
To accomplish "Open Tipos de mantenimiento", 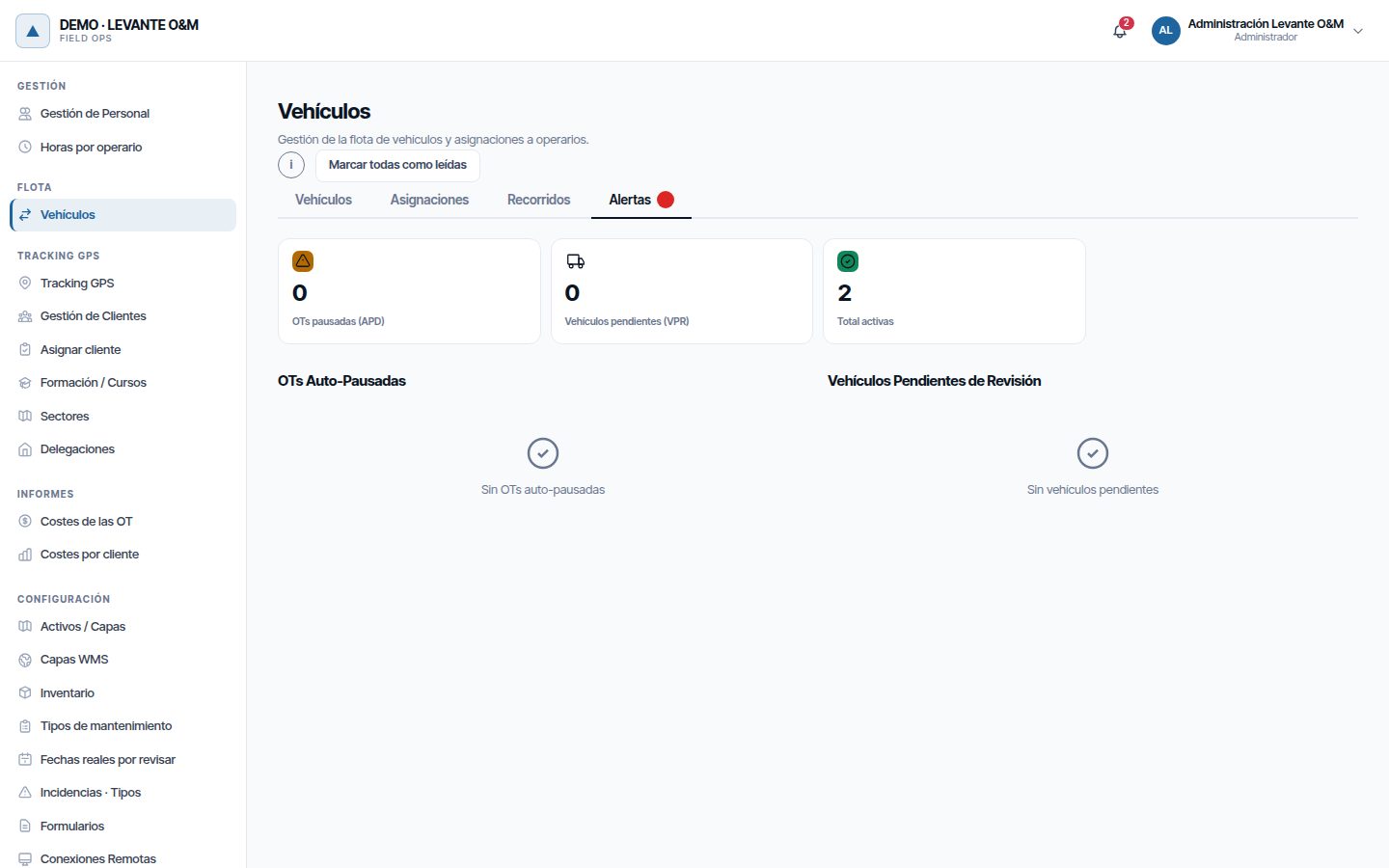I will point(123,726).
